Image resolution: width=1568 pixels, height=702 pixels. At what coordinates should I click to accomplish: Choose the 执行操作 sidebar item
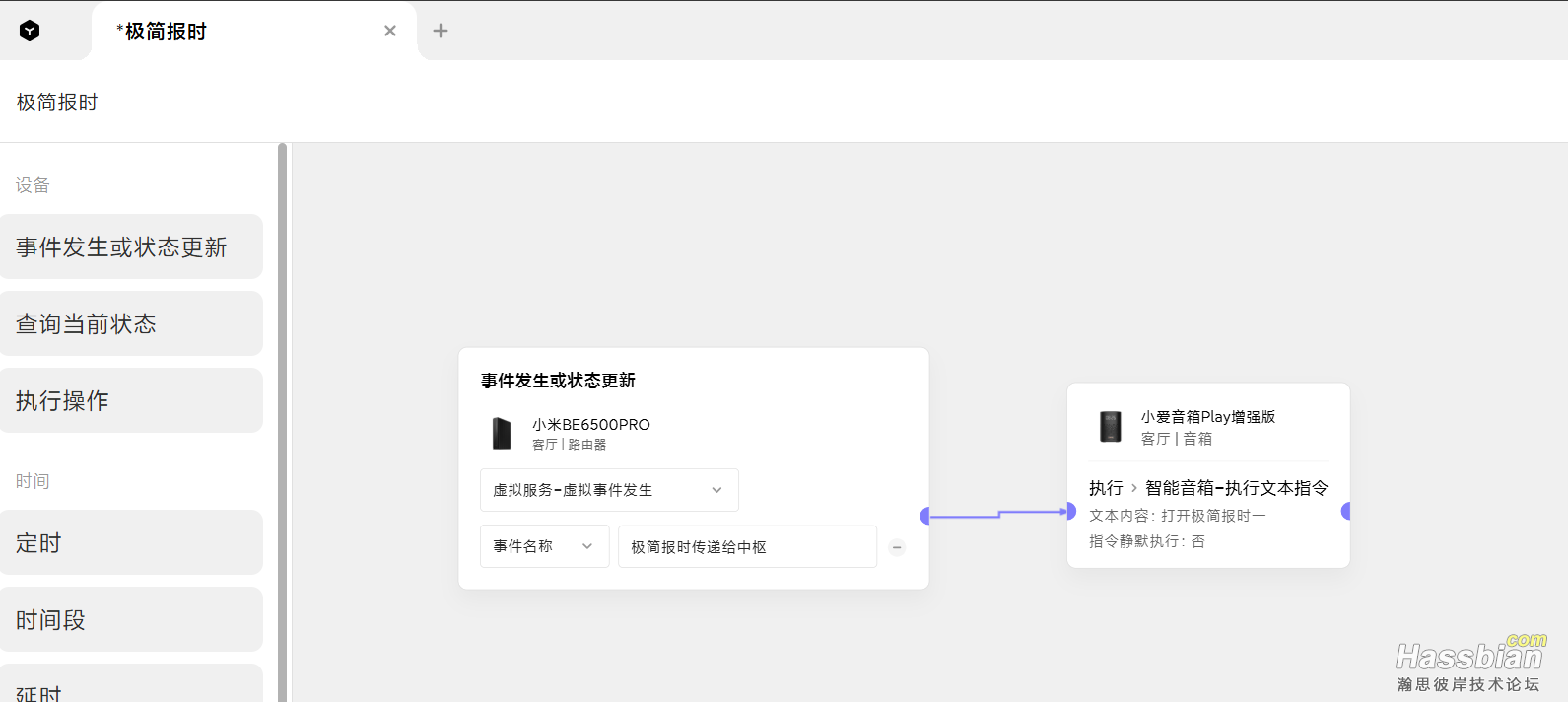(x=132, y=400)
